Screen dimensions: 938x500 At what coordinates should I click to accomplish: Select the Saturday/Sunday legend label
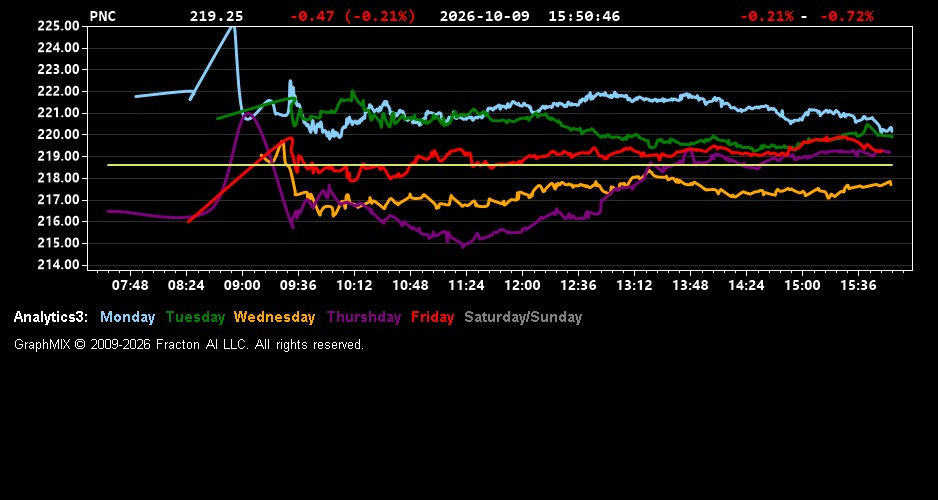pos(523,317)
